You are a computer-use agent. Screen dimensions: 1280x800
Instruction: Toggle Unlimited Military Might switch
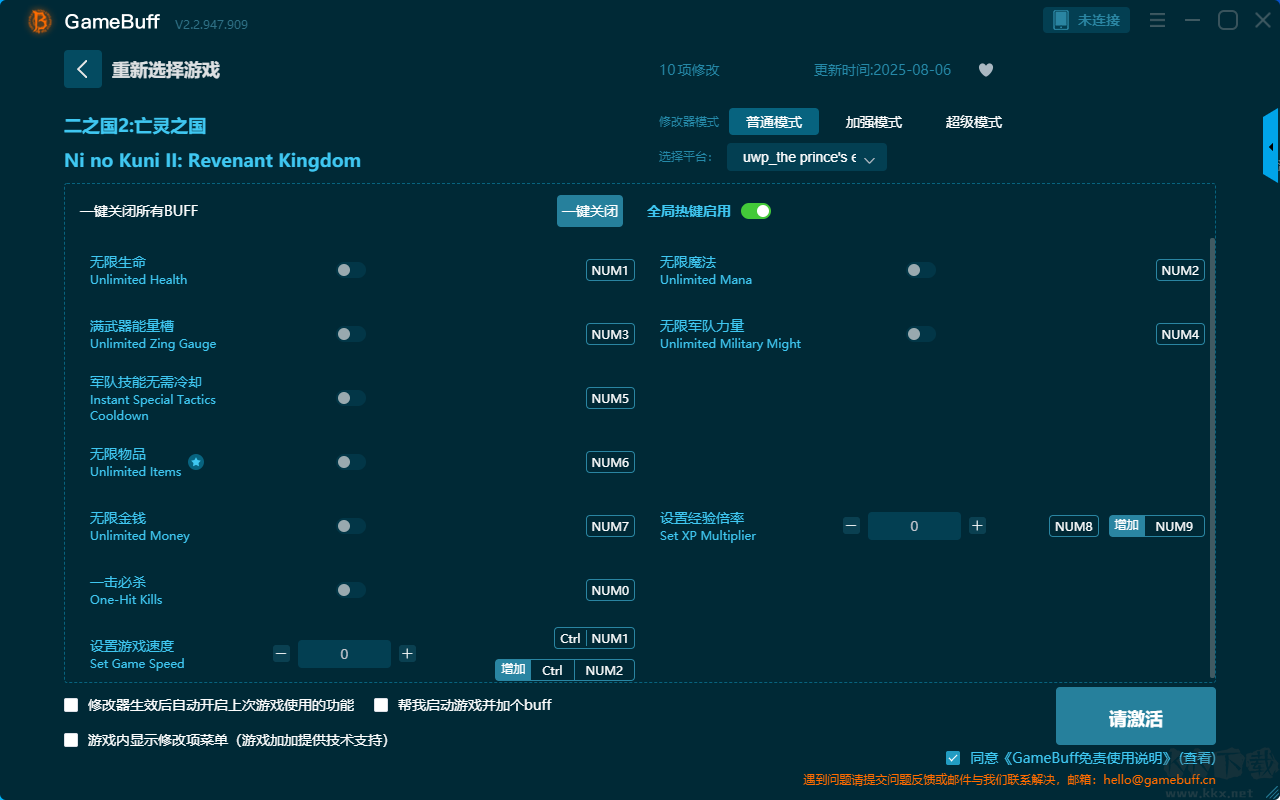921,334
